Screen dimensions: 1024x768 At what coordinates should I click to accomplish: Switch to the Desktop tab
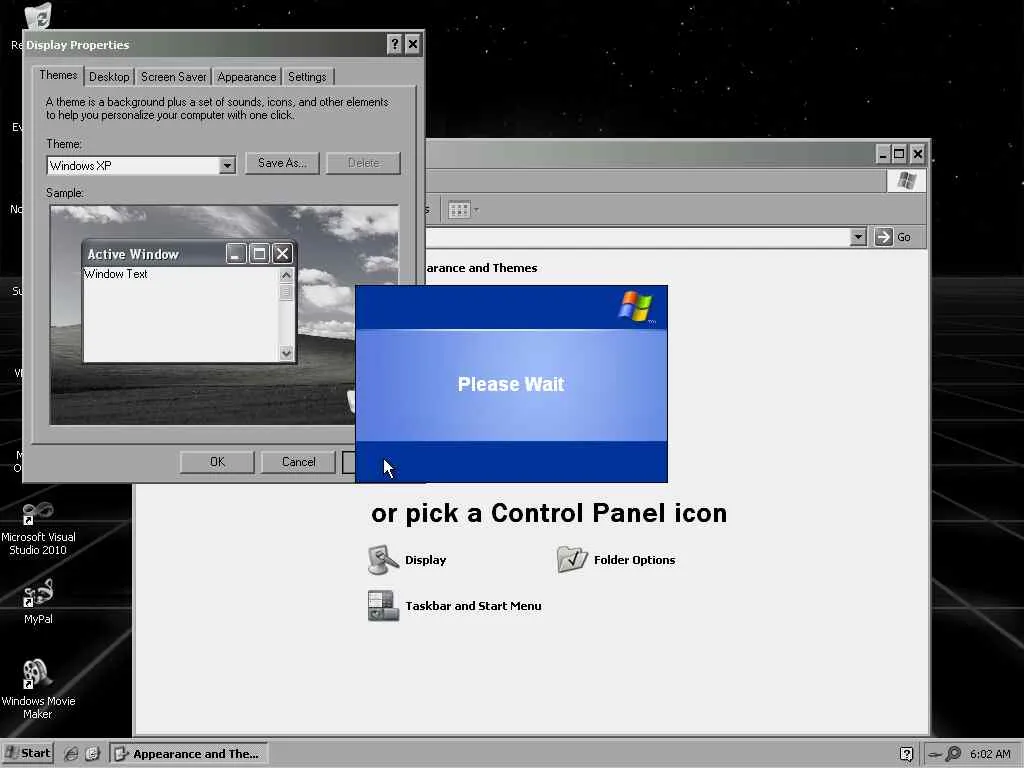tap(109, 77)
